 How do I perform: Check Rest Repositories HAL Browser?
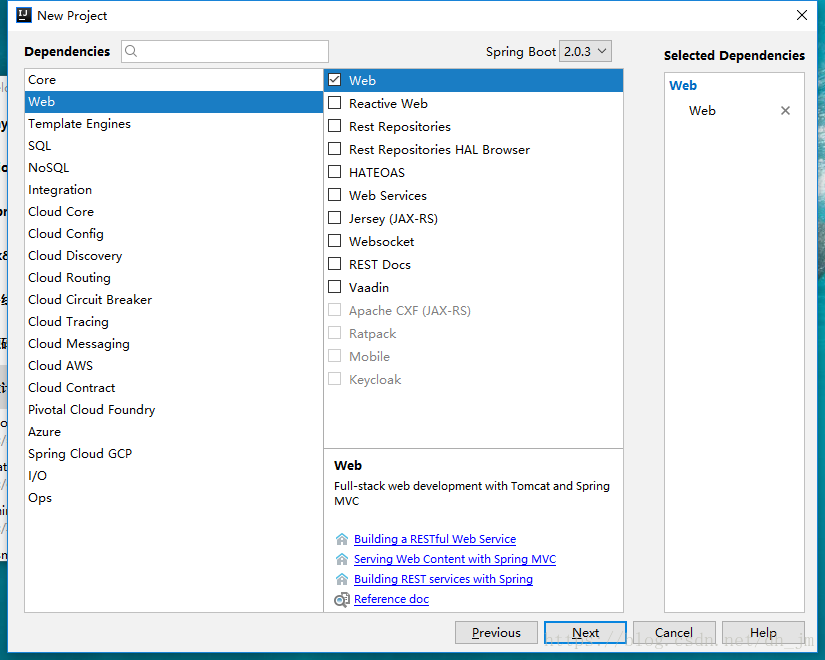[335, 149]
